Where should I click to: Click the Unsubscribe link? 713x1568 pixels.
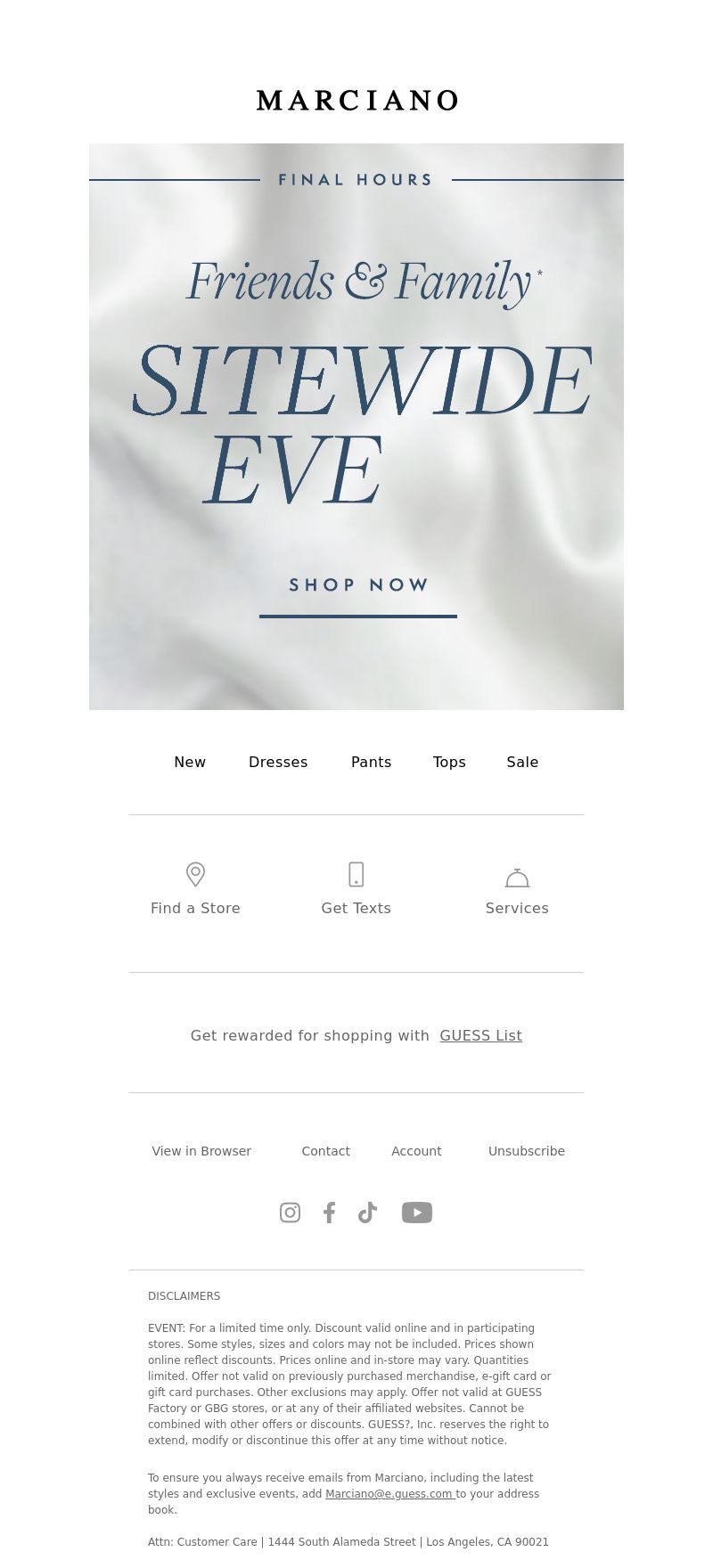click(x=527, y=1151)
